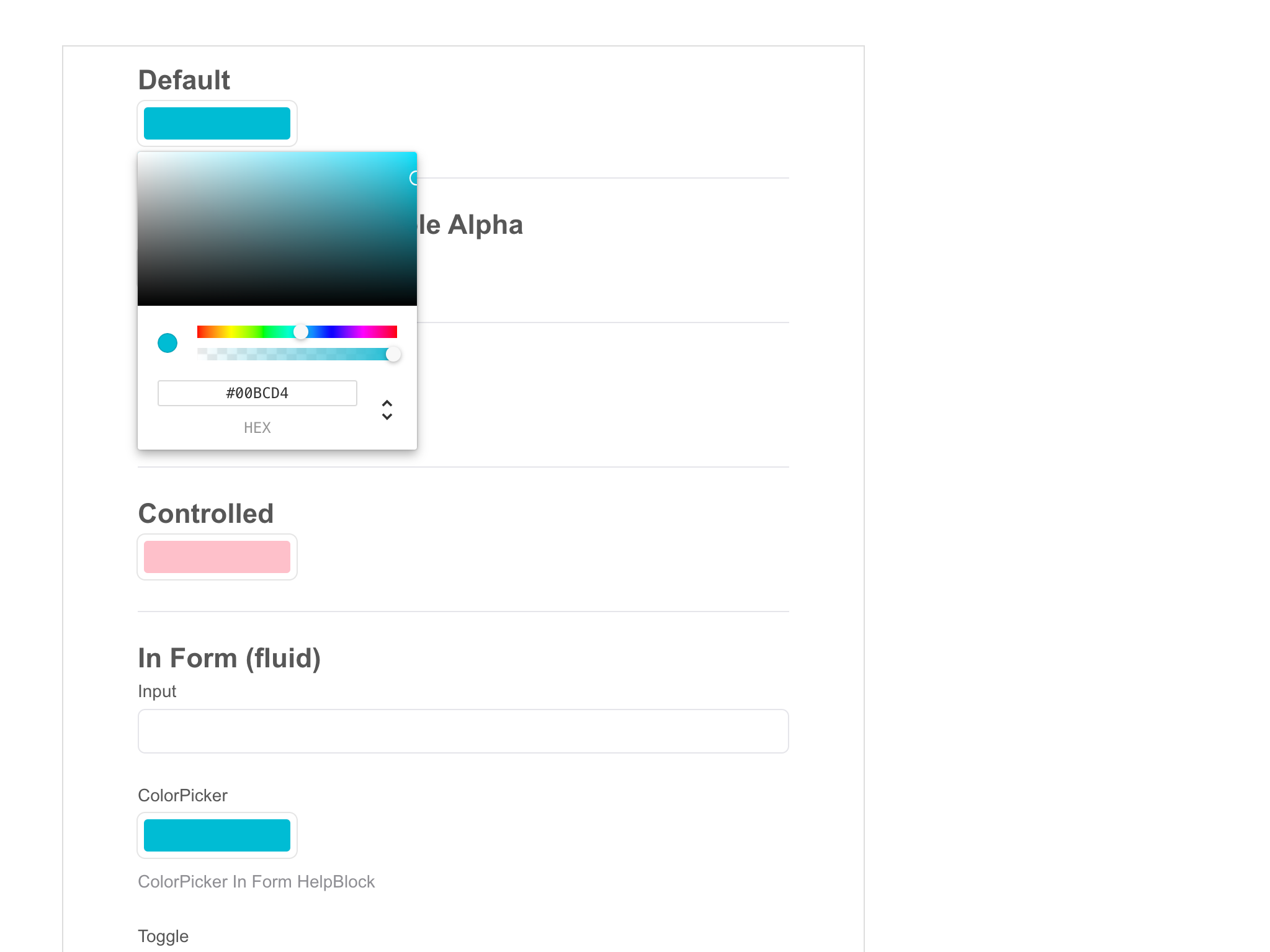Screen dimensions: 1270x952
Task: Click the ColorPicker In Form HelpBlock text
Action: (256, 882)
